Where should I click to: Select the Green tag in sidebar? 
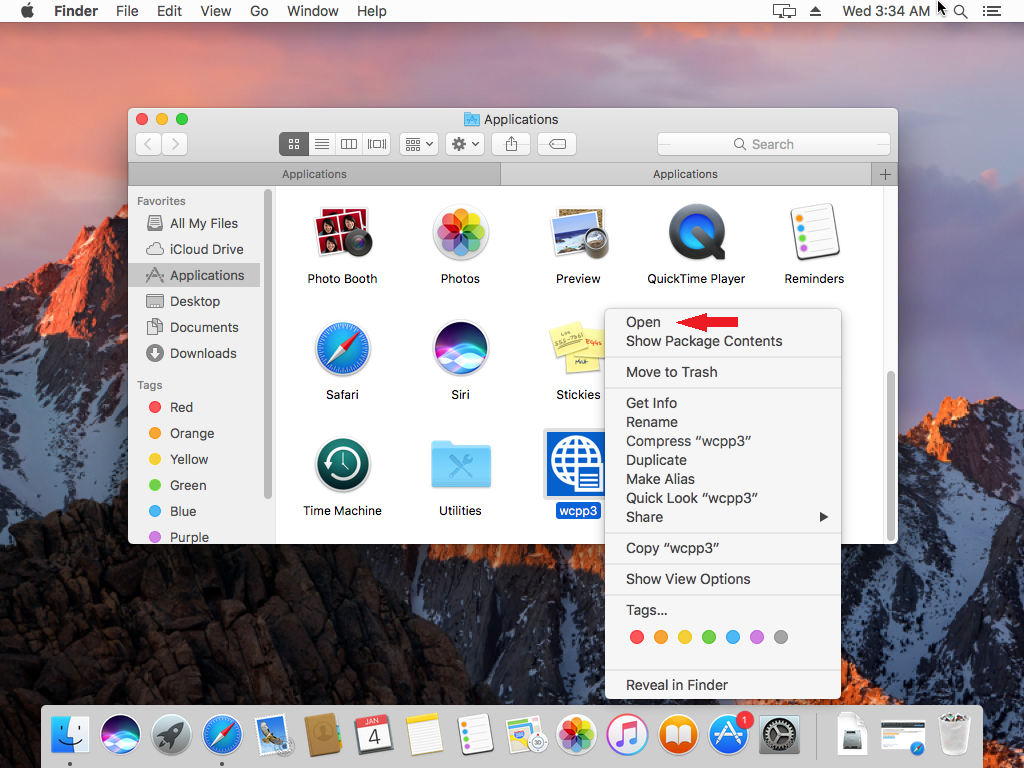(x=194, y=486)
